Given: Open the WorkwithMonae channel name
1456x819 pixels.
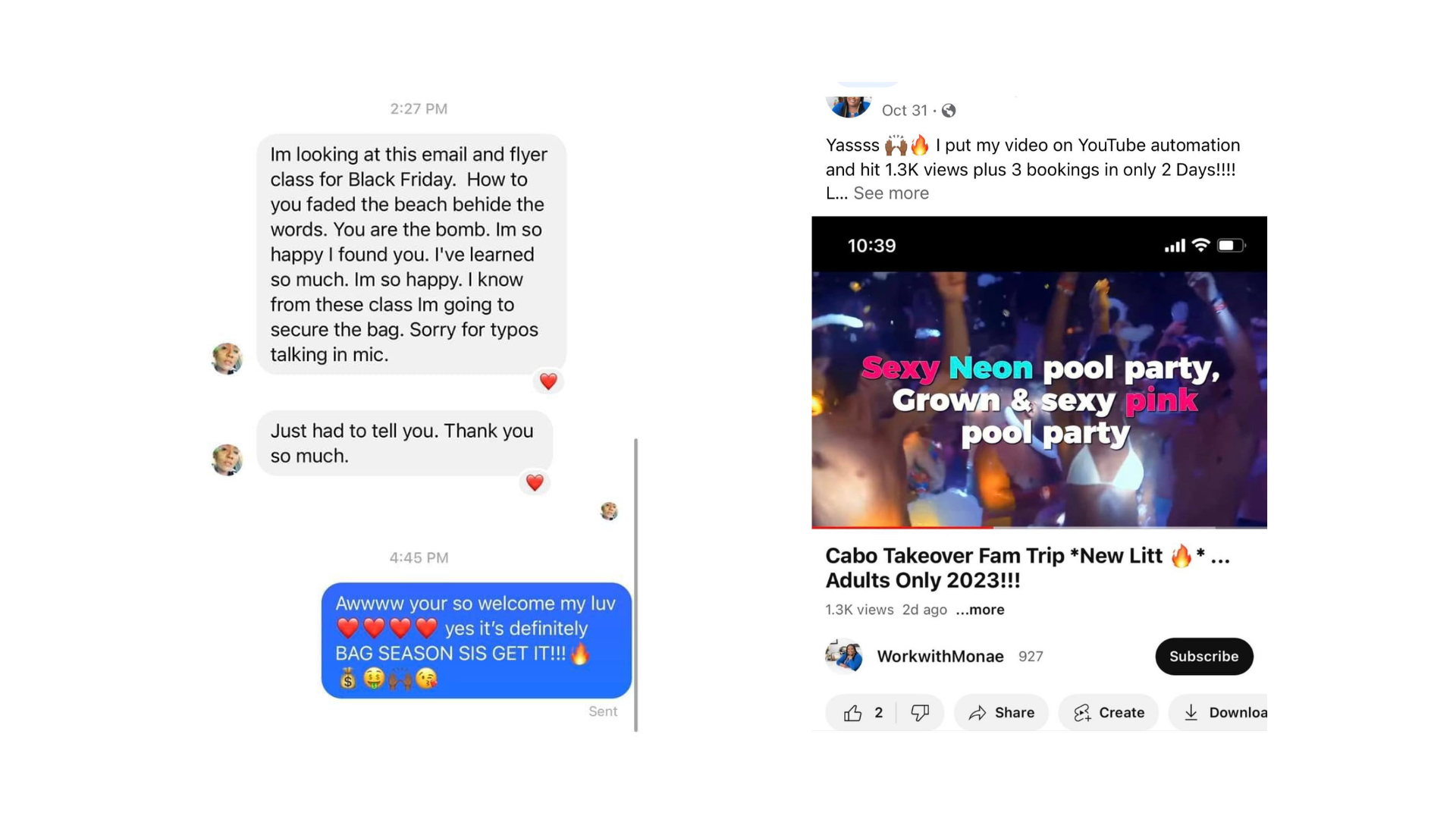Looking at the screenshot, I should pos(940,657).
